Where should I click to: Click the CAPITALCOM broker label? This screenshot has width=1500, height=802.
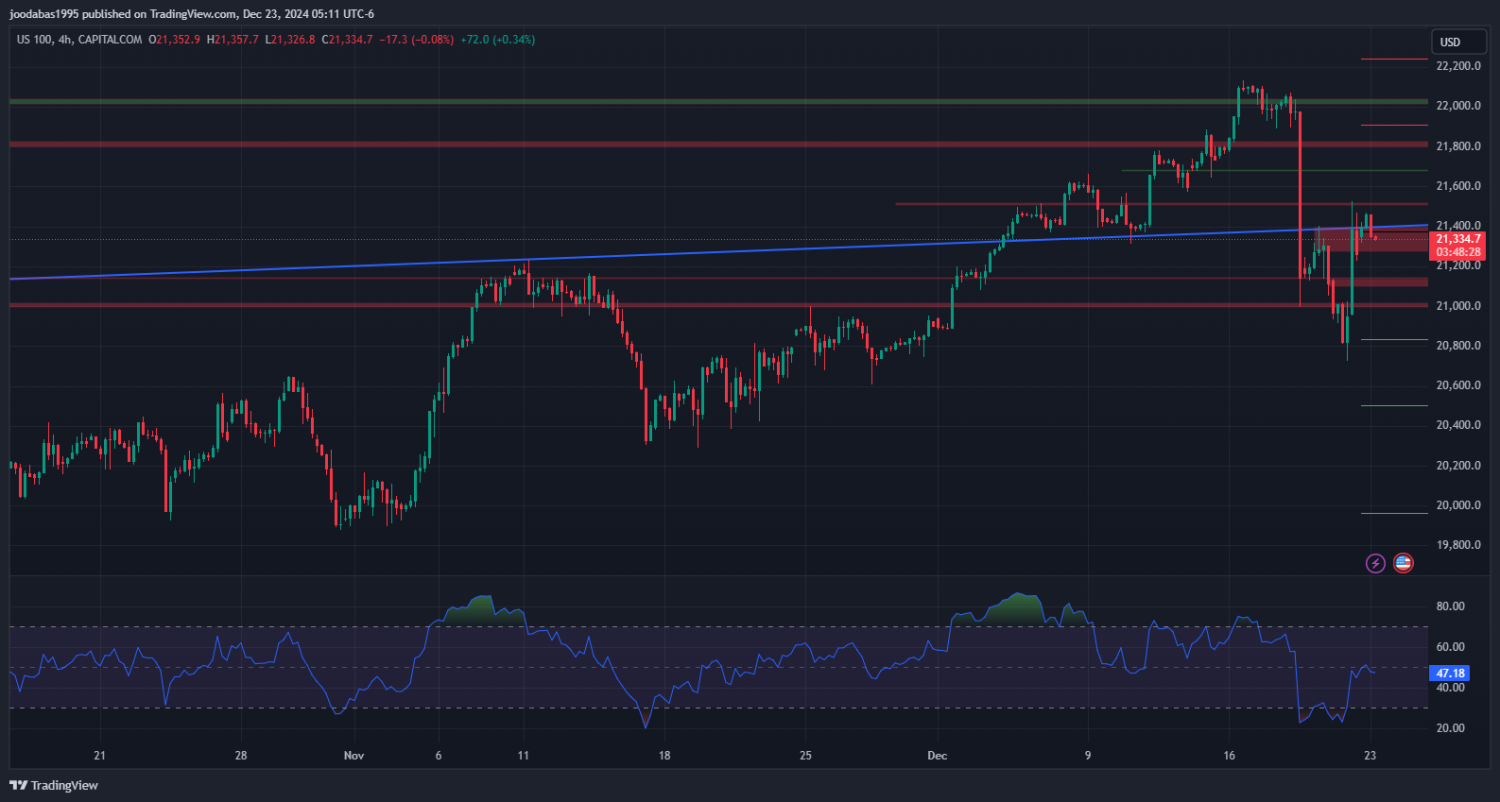click(110, 39)
